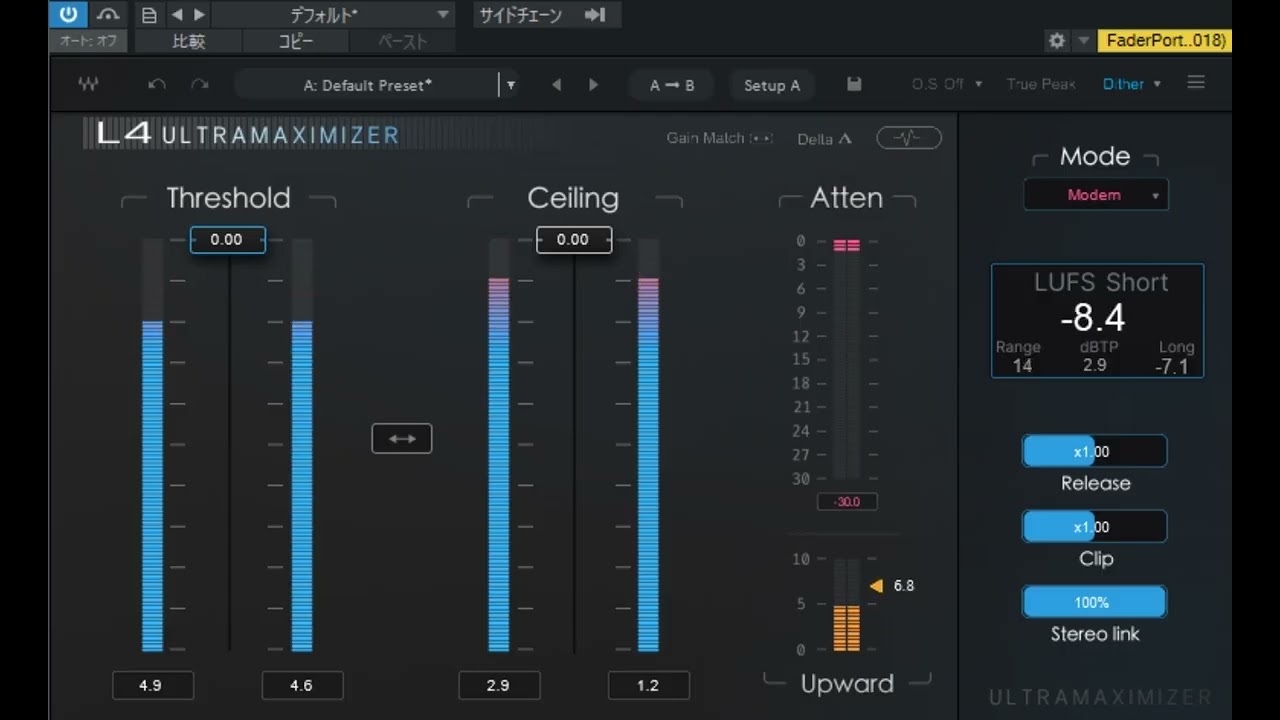1280x720 pixels.
Task: Click the Ceiling value field 0.00
Action: coord(574,240)
